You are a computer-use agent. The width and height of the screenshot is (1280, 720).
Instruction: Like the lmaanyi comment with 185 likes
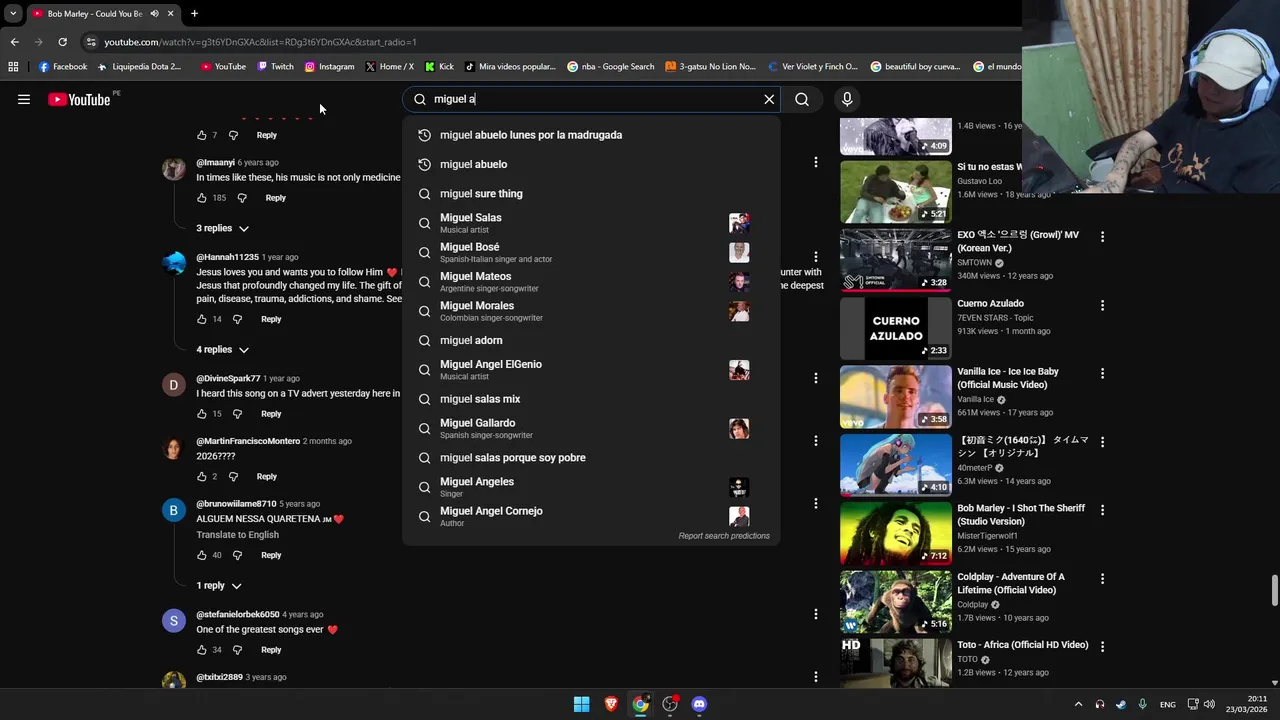[201, 198]
